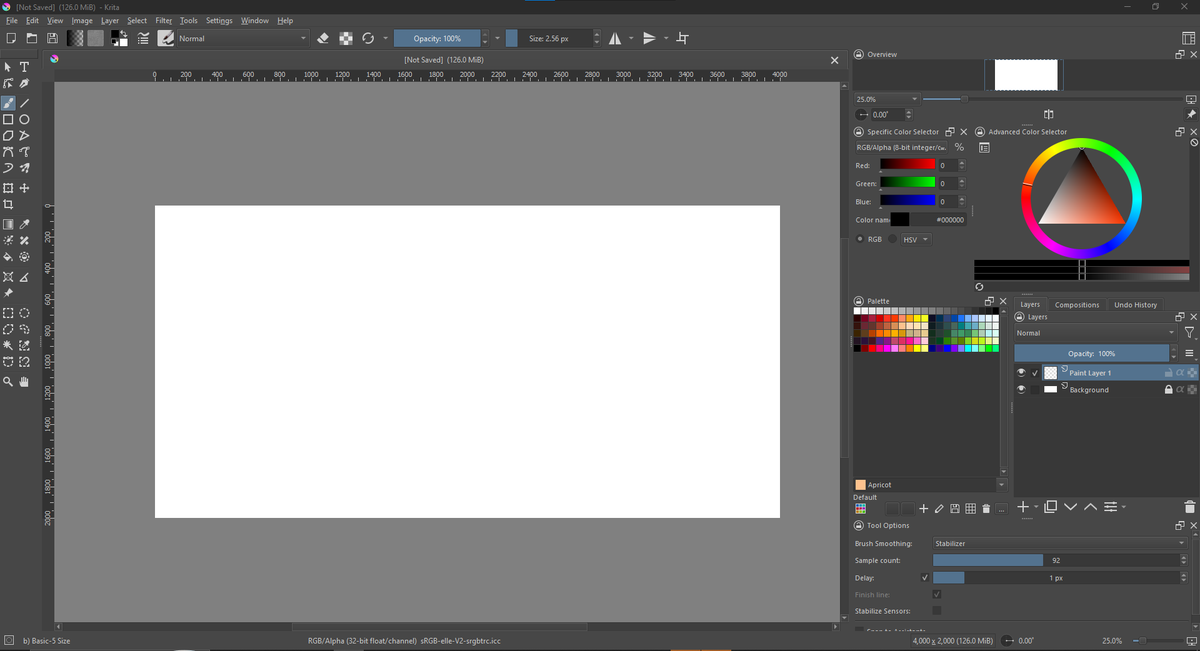This screenshot has height=651, width=1200.
Task: Click the Red channel slider
Action: coord(908,165)
